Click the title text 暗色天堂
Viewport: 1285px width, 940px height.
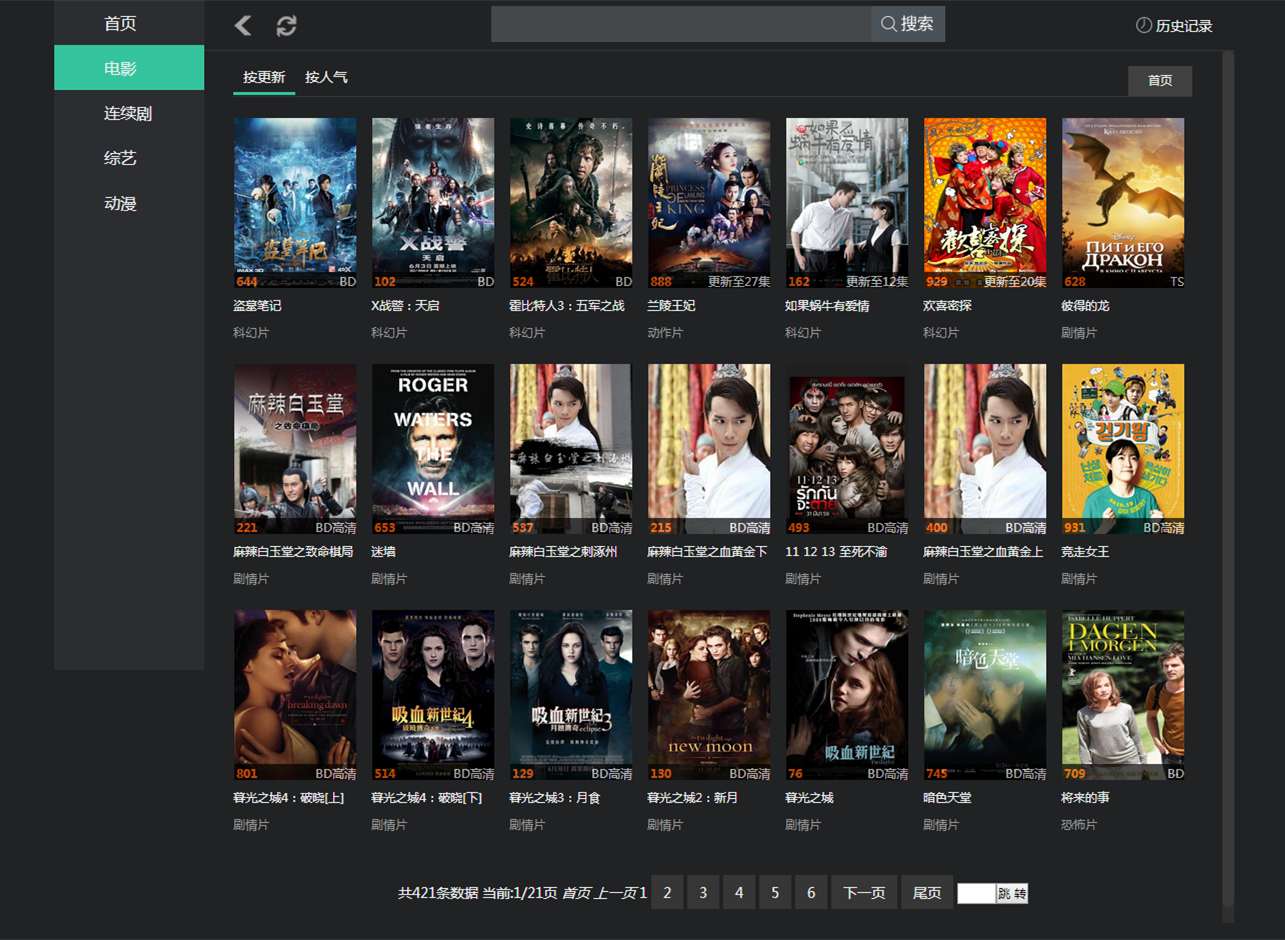947,797
